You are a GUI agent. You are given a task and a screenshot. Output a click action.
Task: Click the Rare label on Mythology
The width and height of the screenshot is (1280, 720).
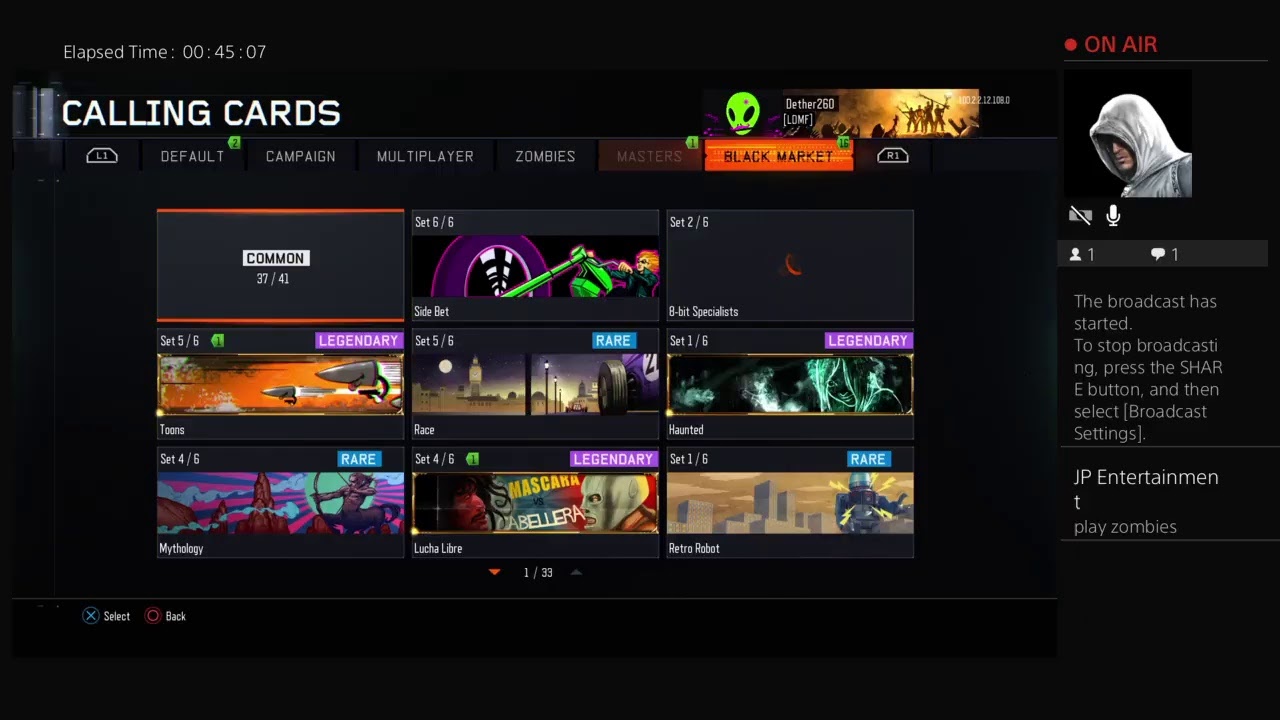[x=358, y=459]
